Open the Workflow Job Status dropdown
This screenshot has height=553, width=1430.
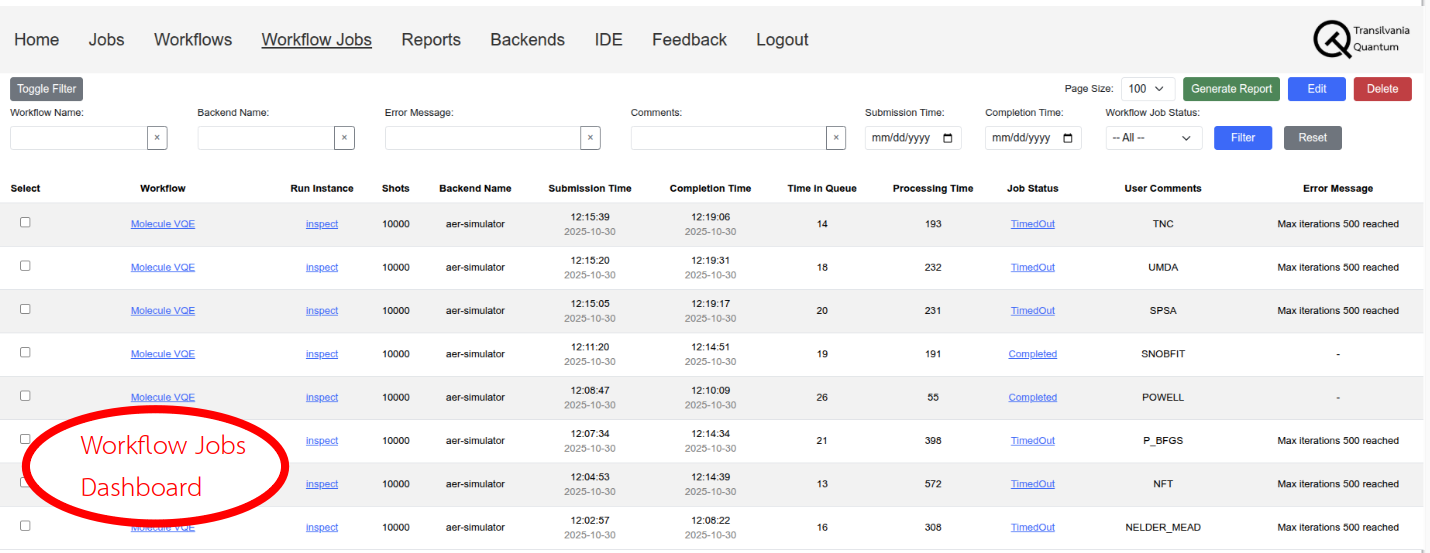pos(1154,138)
